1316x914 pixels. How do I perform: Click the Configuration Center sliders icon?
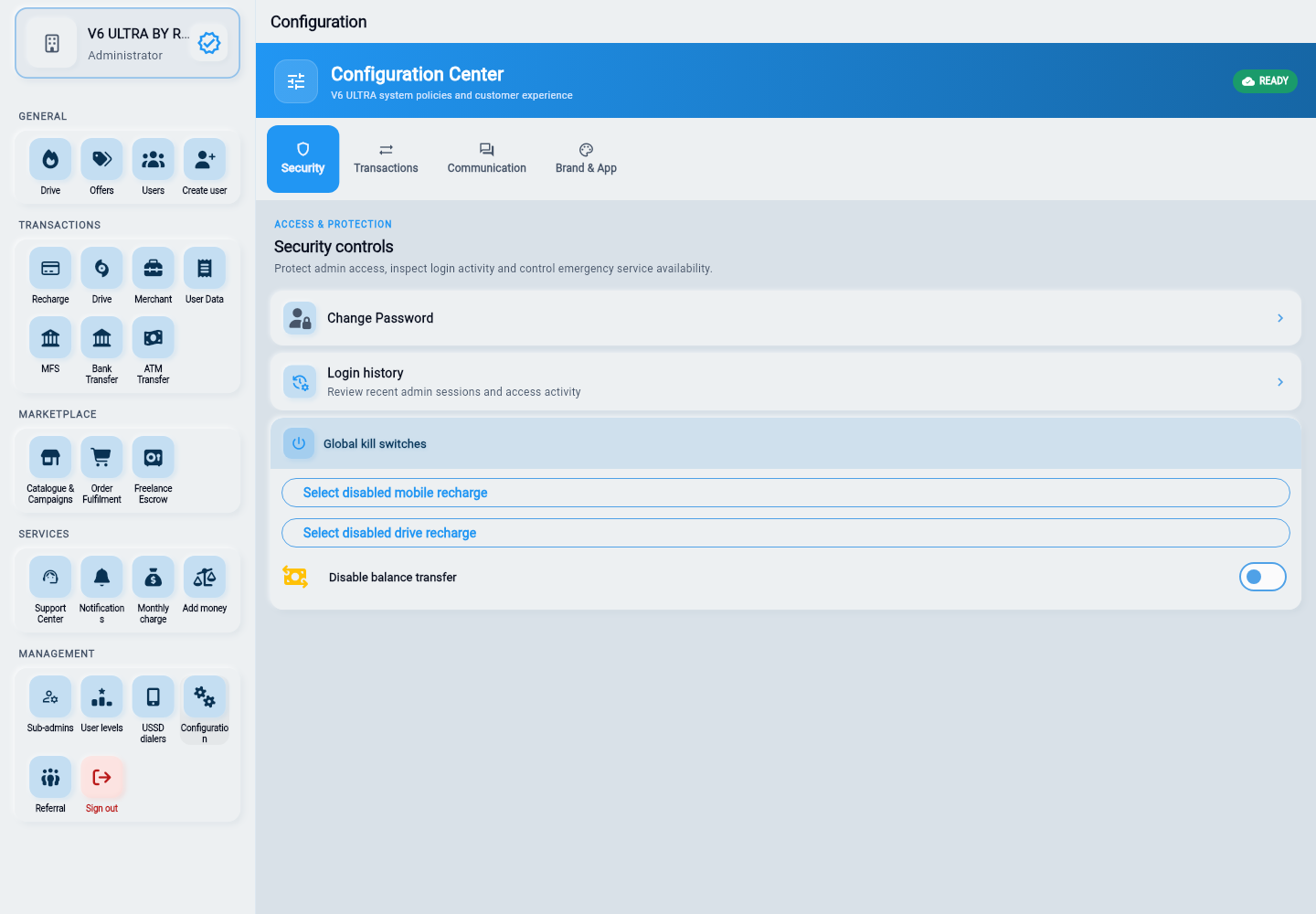[x=296, y=81]
